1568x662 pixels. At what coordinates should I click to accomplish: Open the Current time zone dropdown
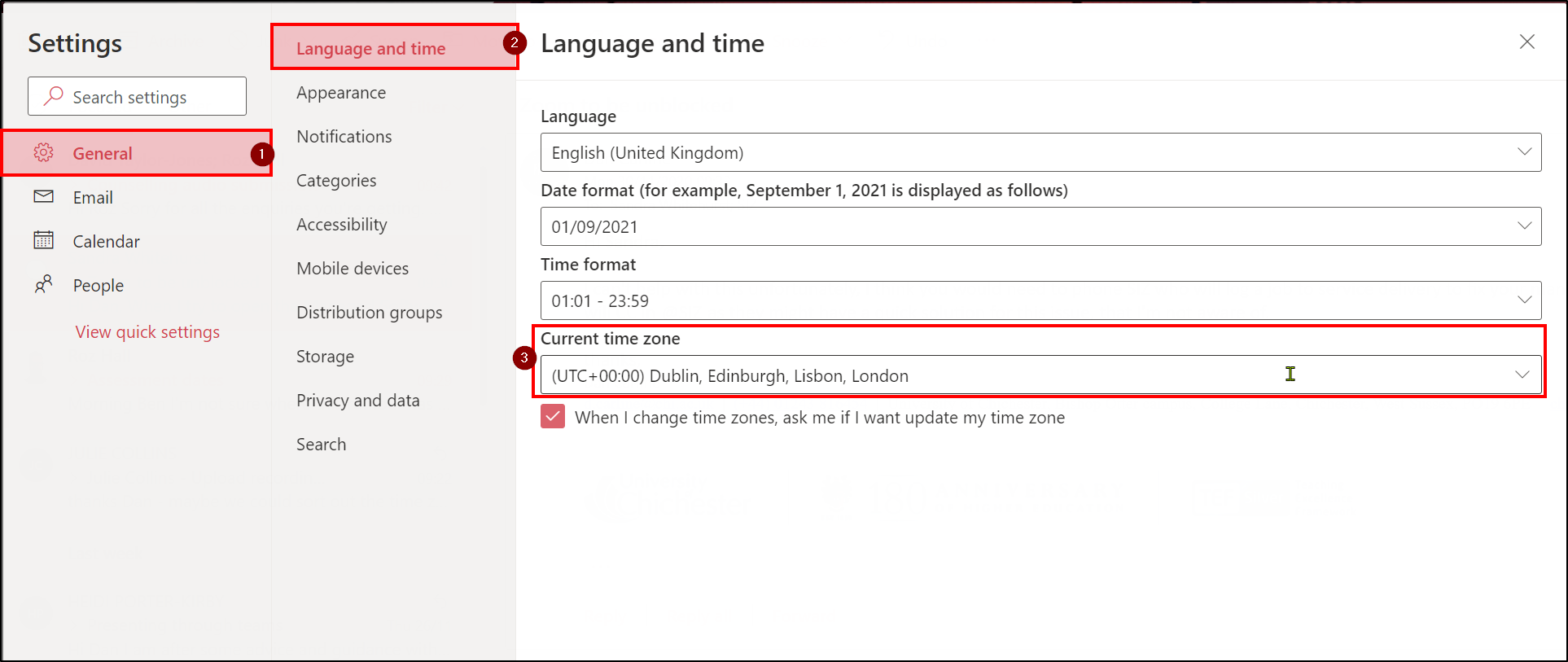[1040, 375]
